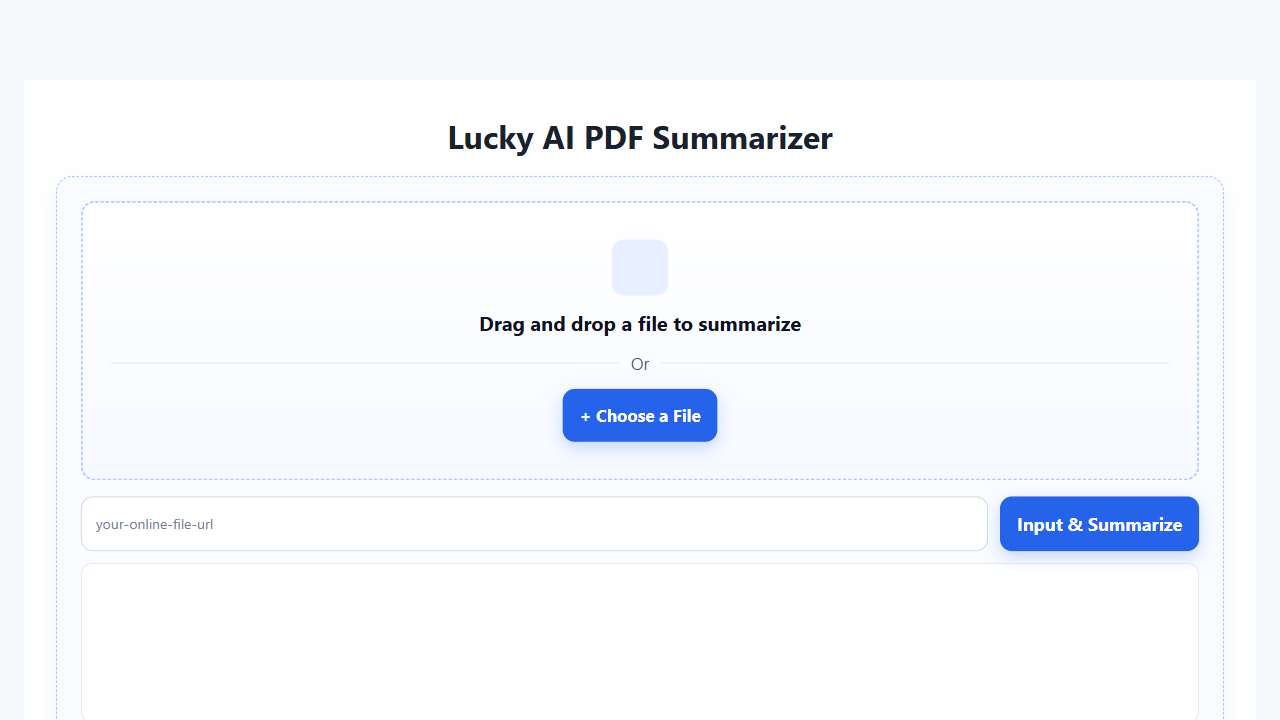1280x720 pixels.
Task: Click the Or divider text
Action: tap(640, 364)
